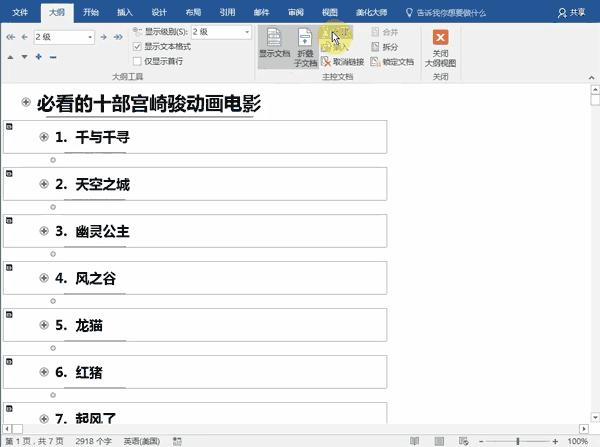Macro recording icon in status bar
The width and height of the screenshot is (600, 447).
pos(177,441)
